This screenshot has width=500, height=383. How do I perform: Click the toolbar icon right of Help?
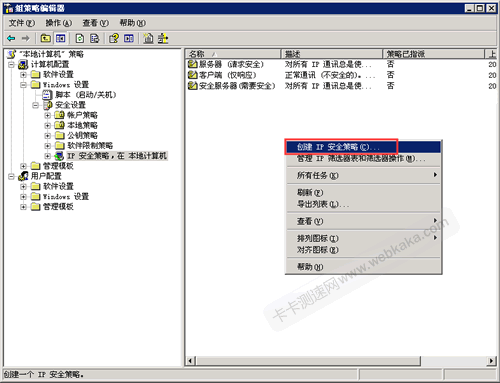(x=129, y=39)
